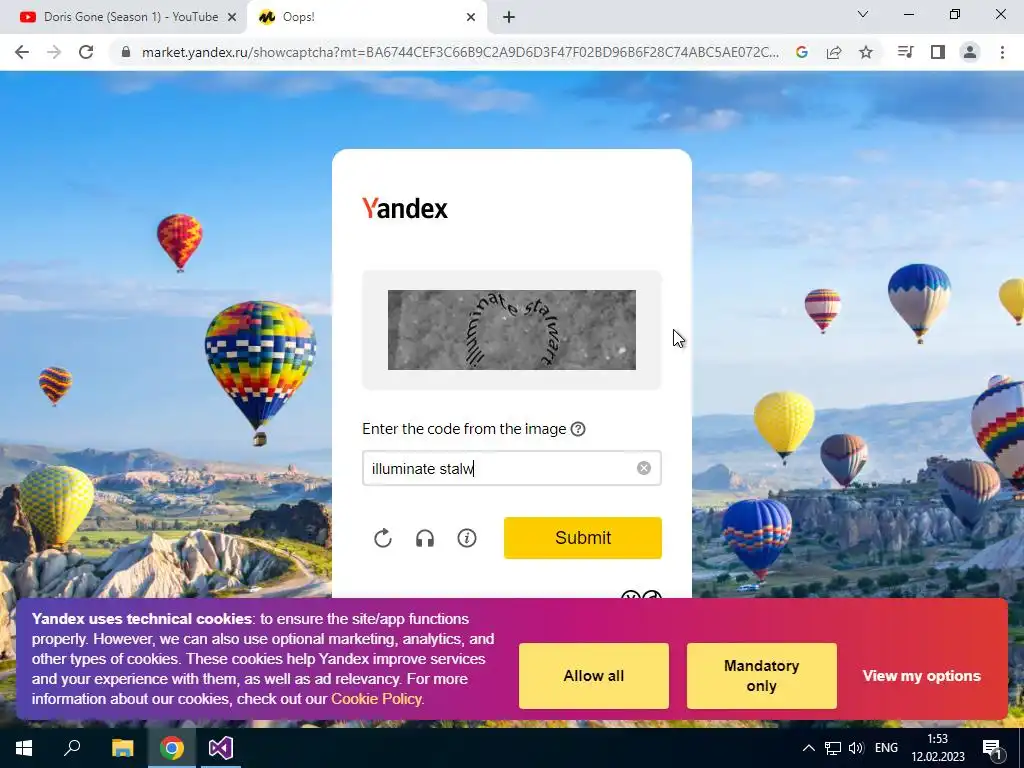Open the Chrome three-dot menu

[x=1002, y=52]
